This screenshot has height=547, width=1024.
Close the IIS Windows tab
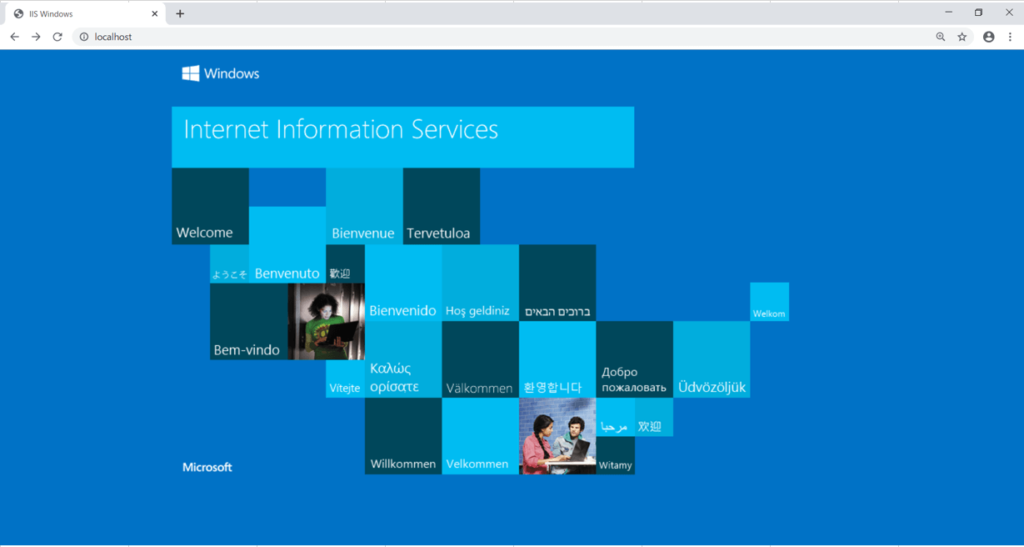[x=155, y=14]
